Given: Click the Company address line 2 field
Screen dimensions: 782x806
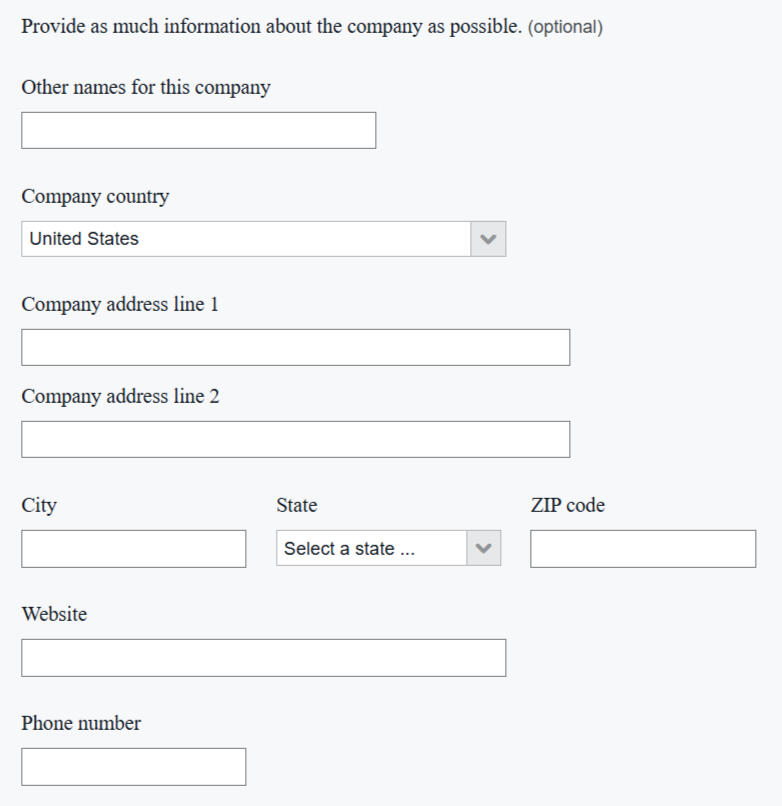Looking at the screenshot, I should 295,438.
